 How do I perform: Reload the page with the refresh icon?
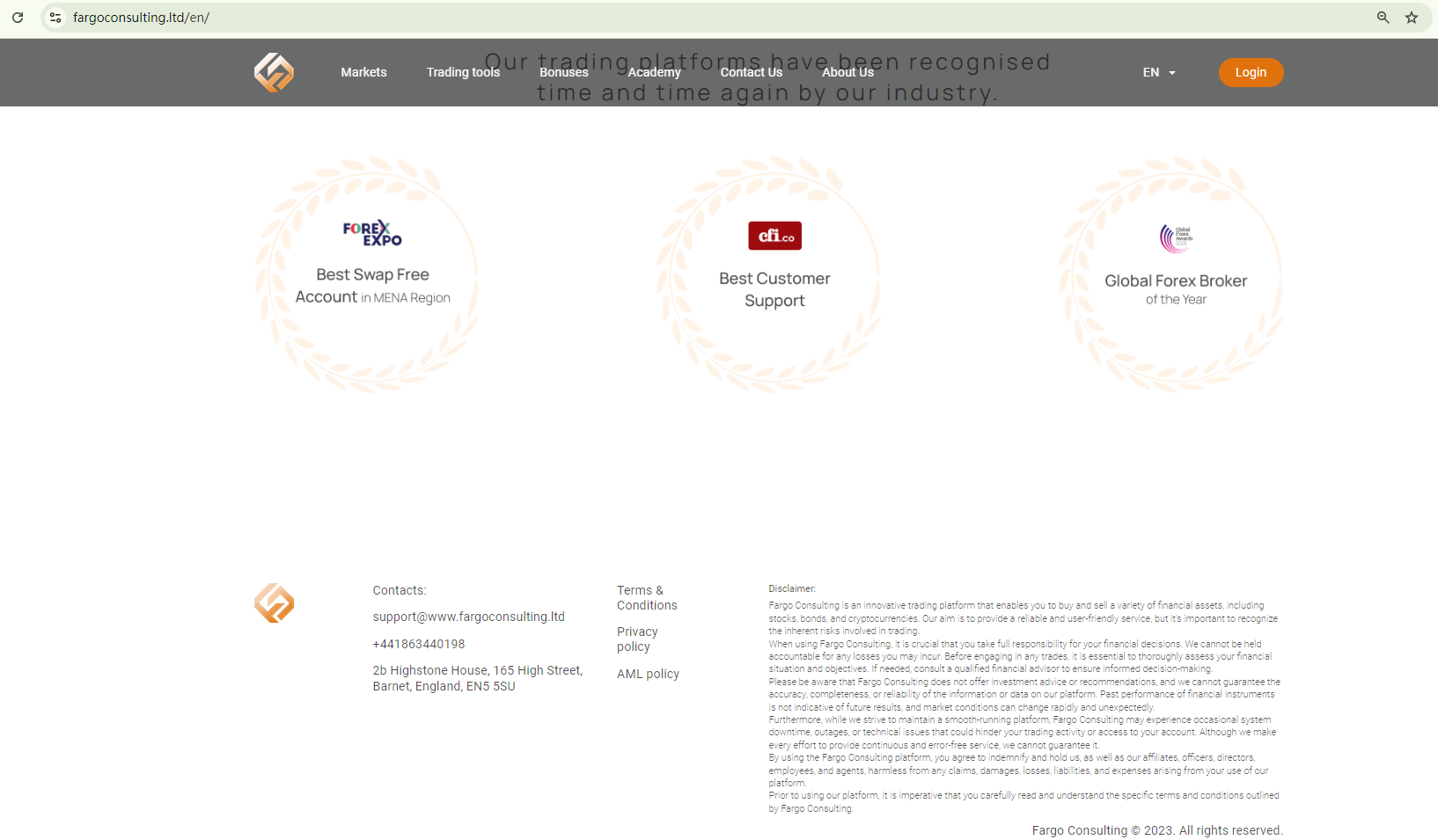18,18
